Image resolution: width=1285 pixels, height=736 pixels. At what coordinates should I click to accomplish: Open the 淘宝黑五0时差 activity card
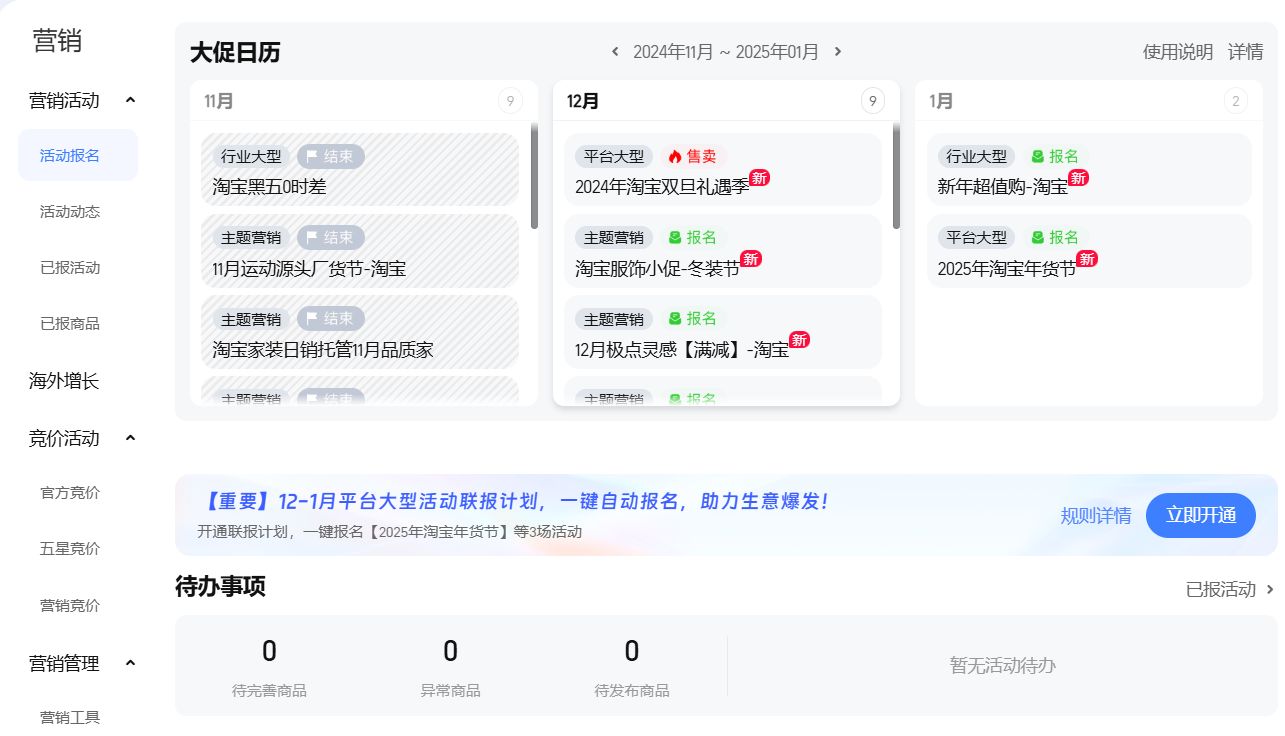[360, 169]
